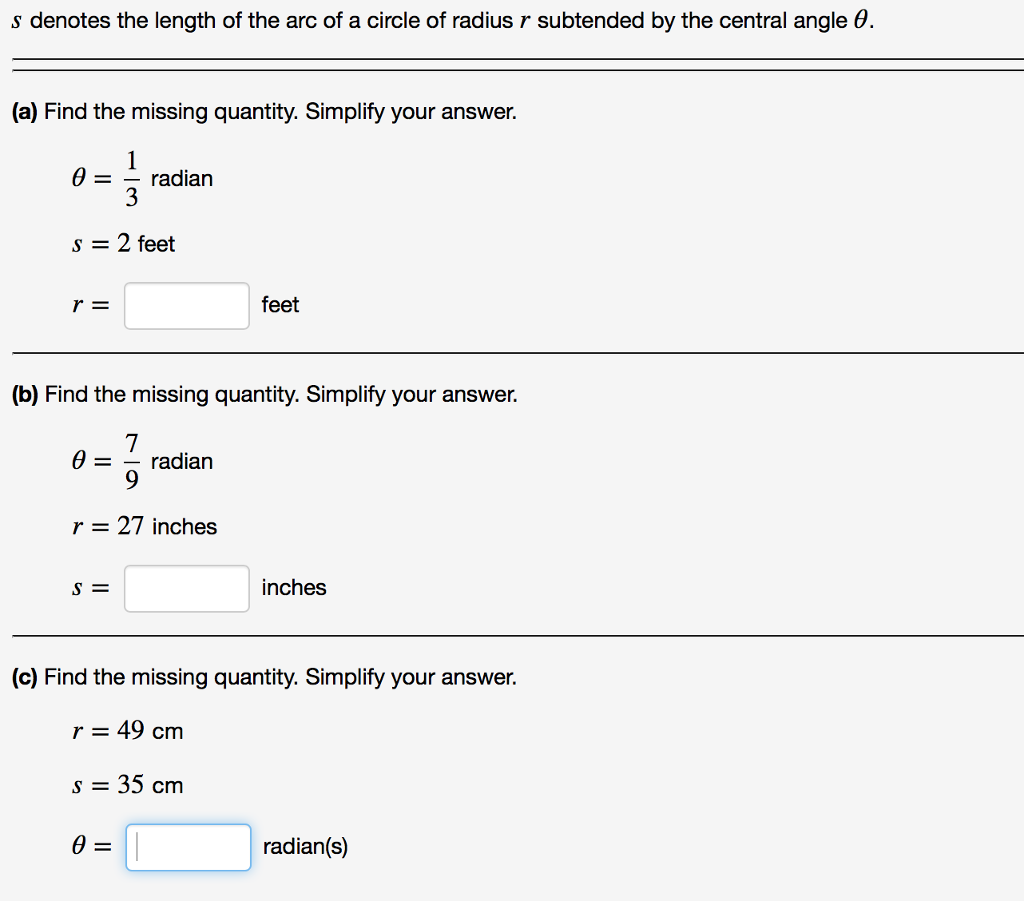The width and height of the screenshot is (1024, 901).
Task: Click the text 'r = 49 cm'
Action: coord(128,731)
